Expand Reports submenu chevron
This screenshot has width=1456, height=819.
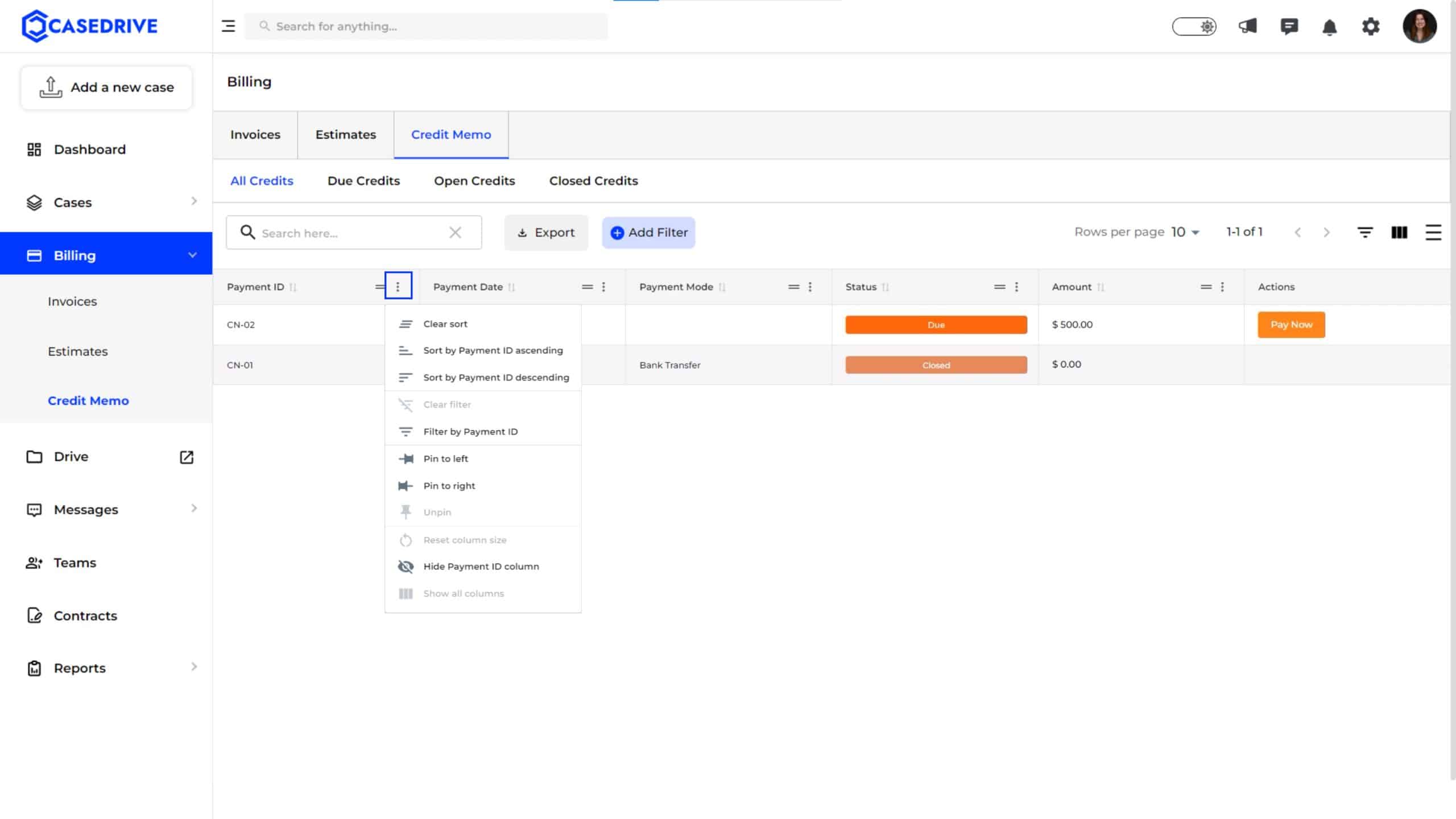[194, 667]
